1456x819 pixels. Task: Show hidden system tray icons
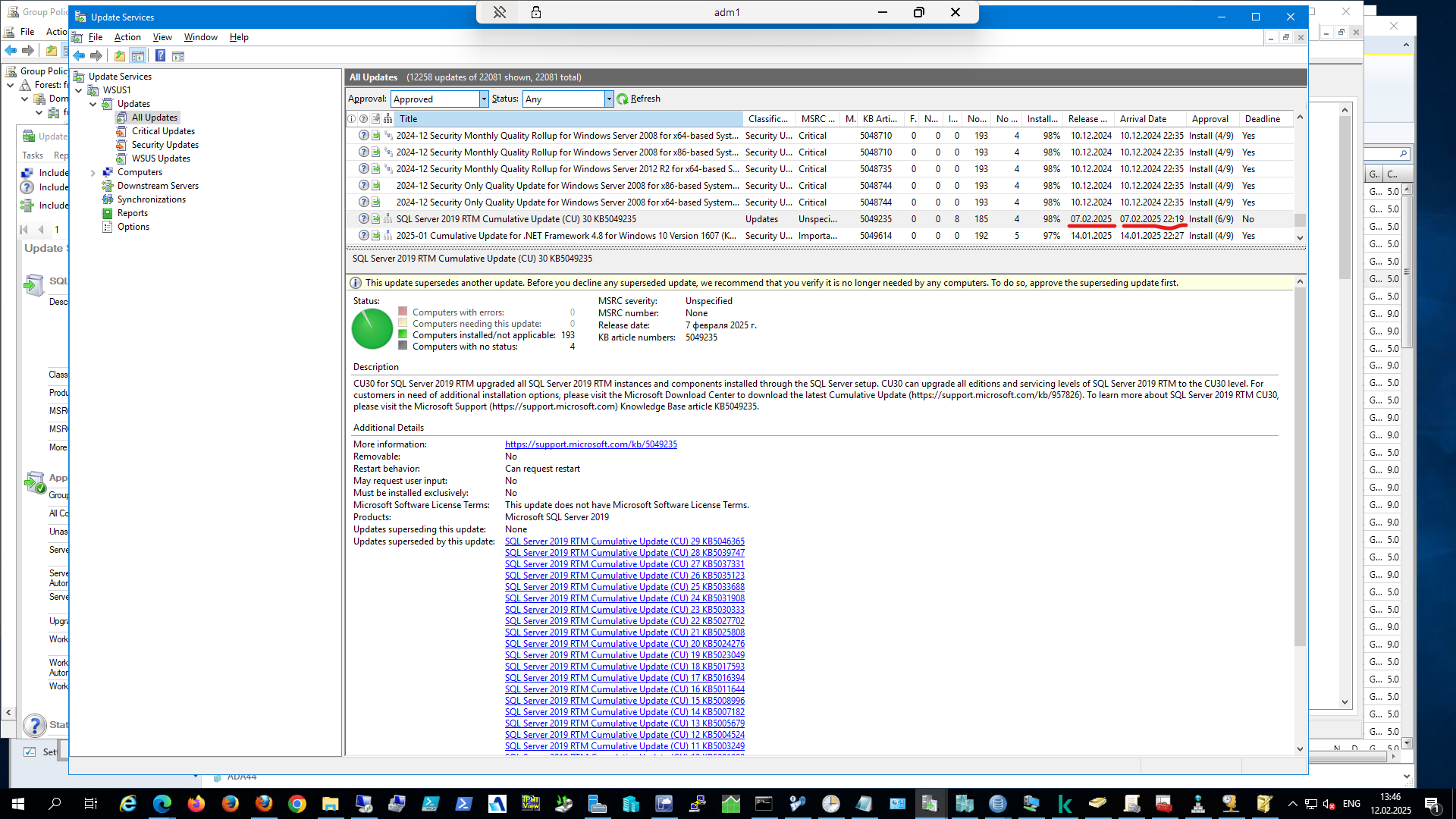[1292, 804]
